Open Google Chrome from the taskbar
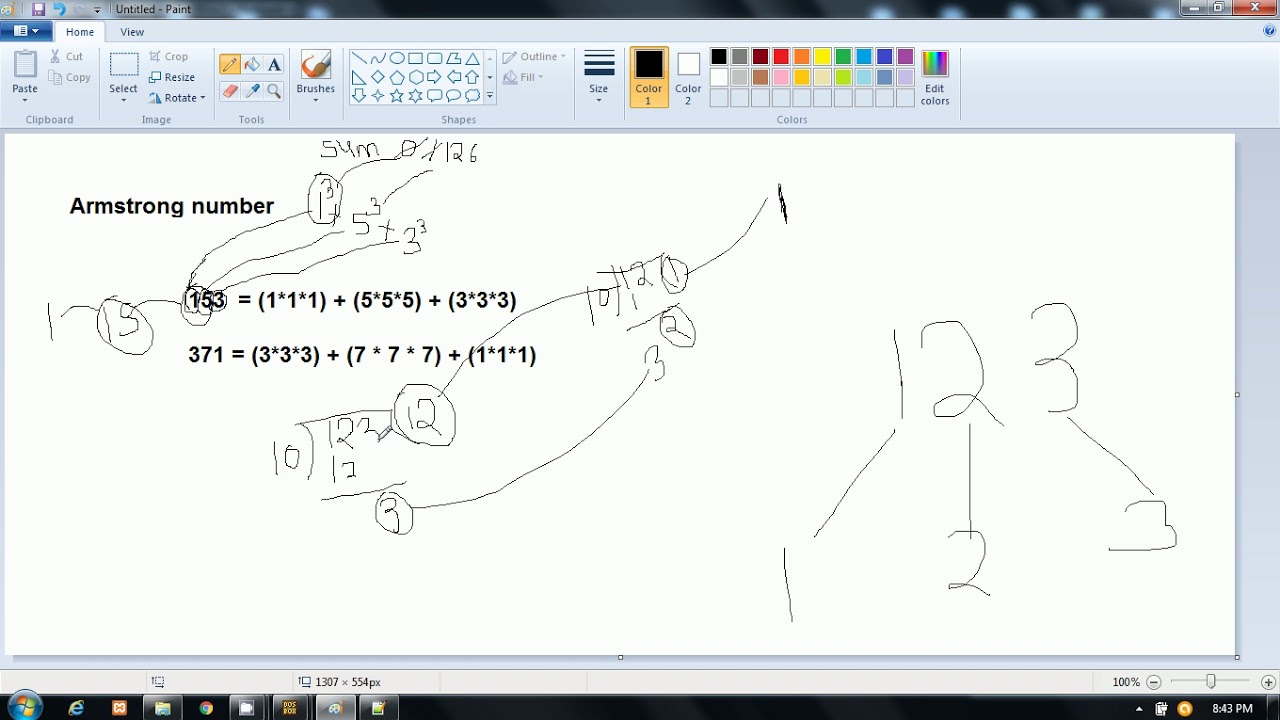Image resolution: width=1280 pixels, height=720 pixels. pos(206,708)
